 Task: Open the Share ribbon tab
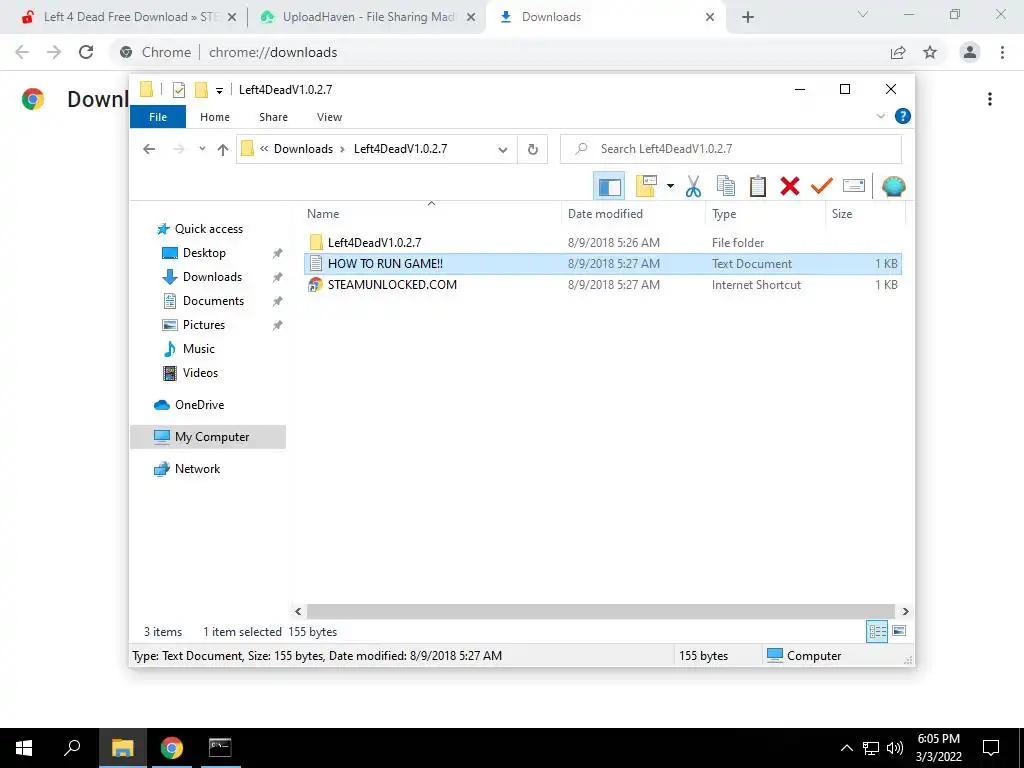click(x=273, y=117)
